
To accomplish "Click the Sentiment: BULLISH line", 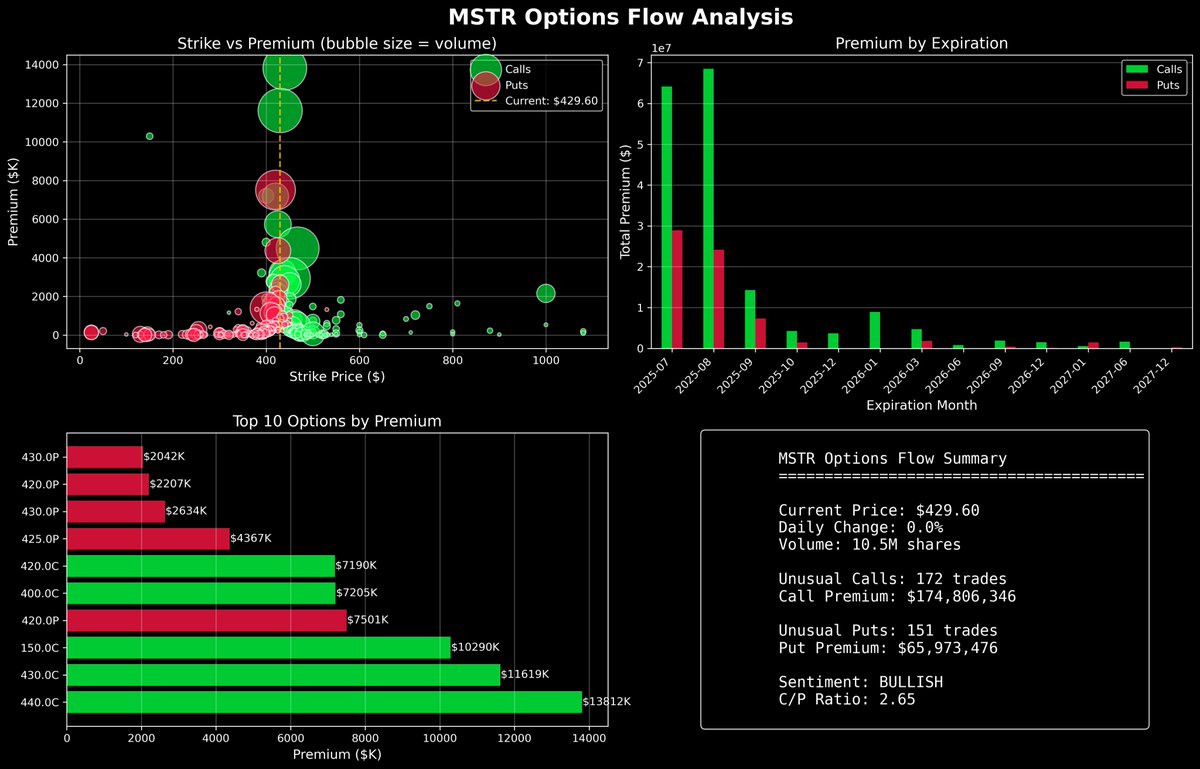I will click(861, 682).
